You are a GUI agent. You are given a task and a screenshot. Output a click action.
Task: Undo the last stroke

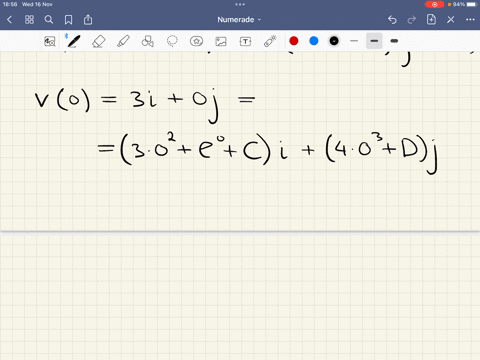point(392,20)
